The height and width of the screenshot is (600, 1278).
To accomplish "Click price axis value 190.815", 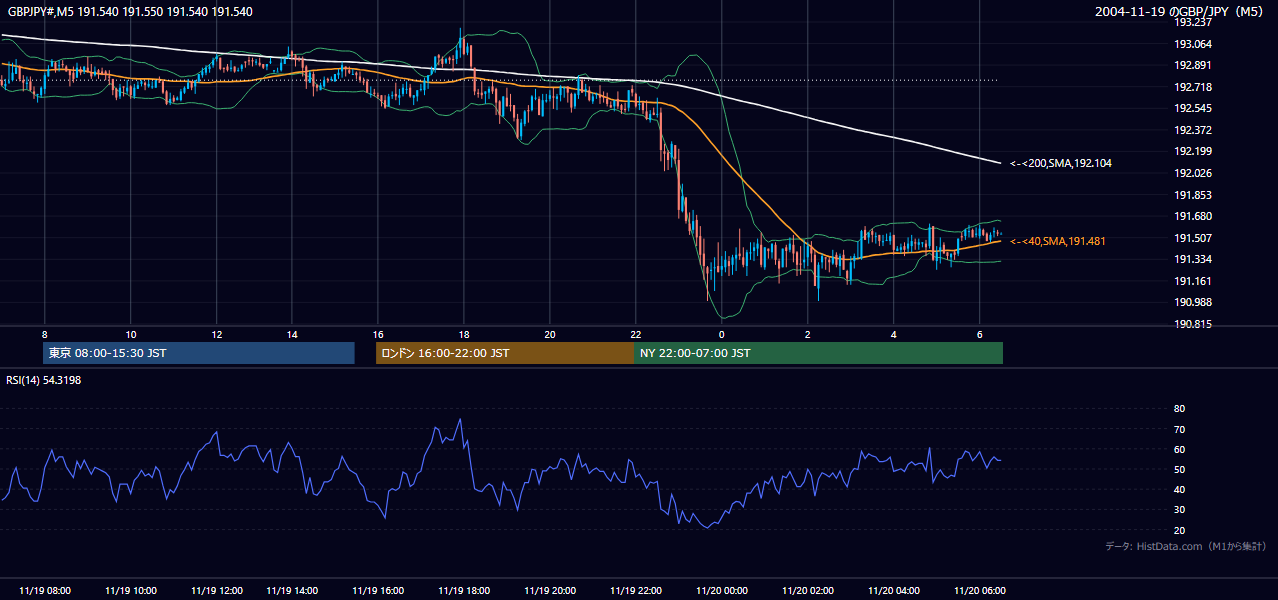I will [x=1193, y=324].
